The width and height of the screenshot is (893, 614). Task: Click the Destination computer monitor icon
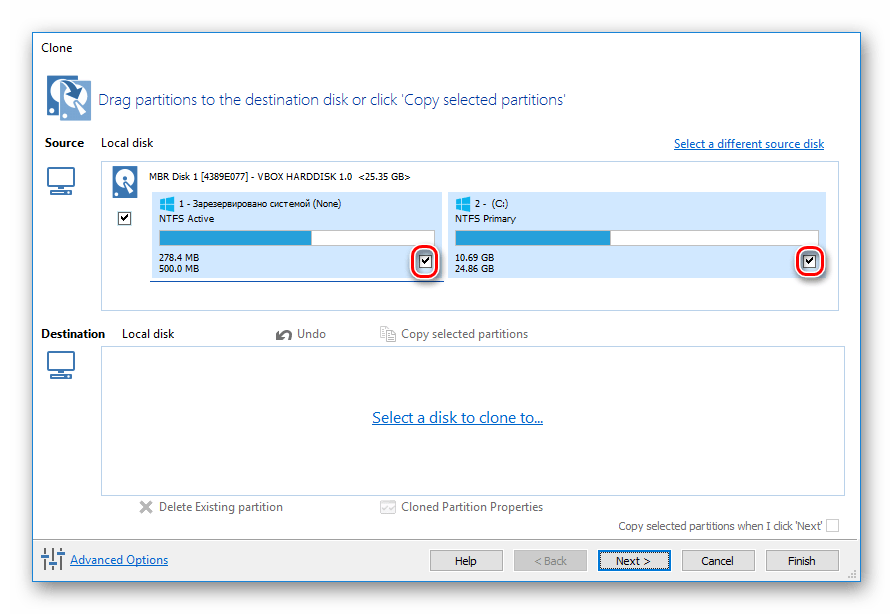click(61, 367)
